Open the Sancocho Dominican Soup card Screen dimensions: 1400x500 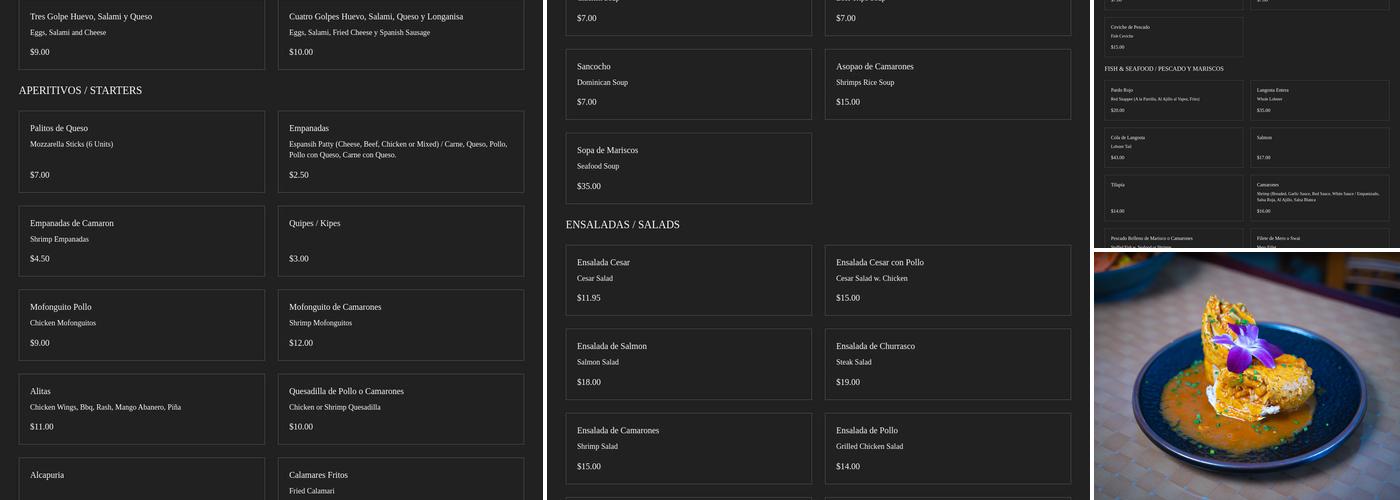(x=688, y=84)
